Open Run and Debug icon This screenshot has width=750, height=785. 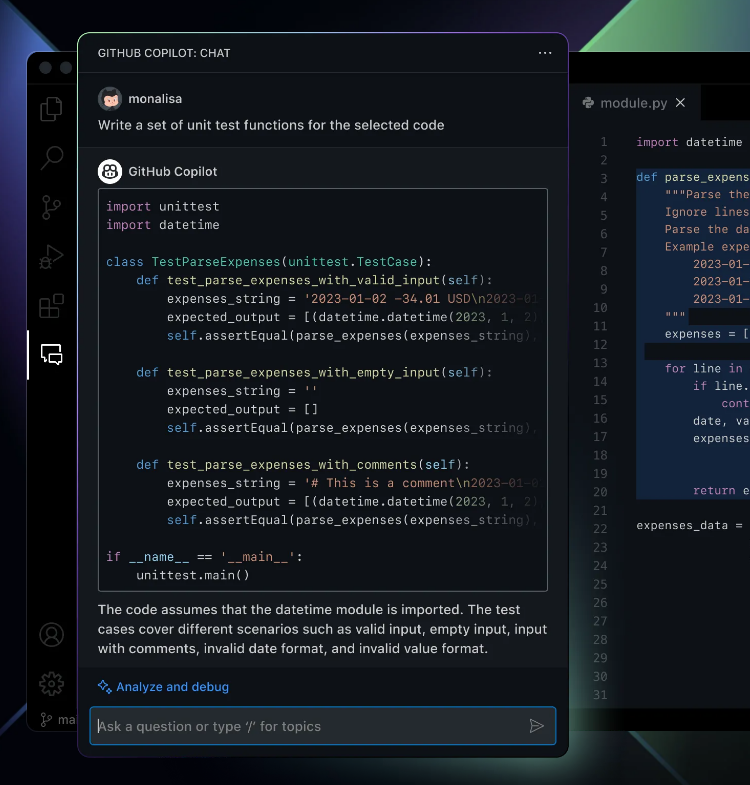coord(51,256)
